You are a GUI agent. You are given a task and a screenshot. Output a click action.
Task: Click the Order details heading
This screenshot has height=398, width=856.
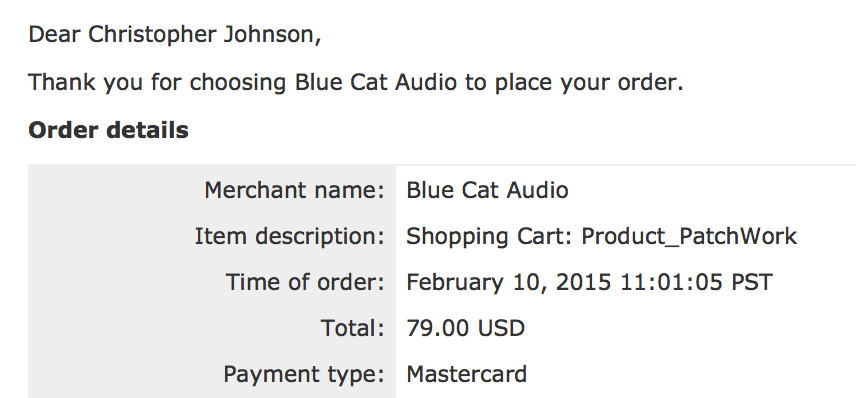108,130
